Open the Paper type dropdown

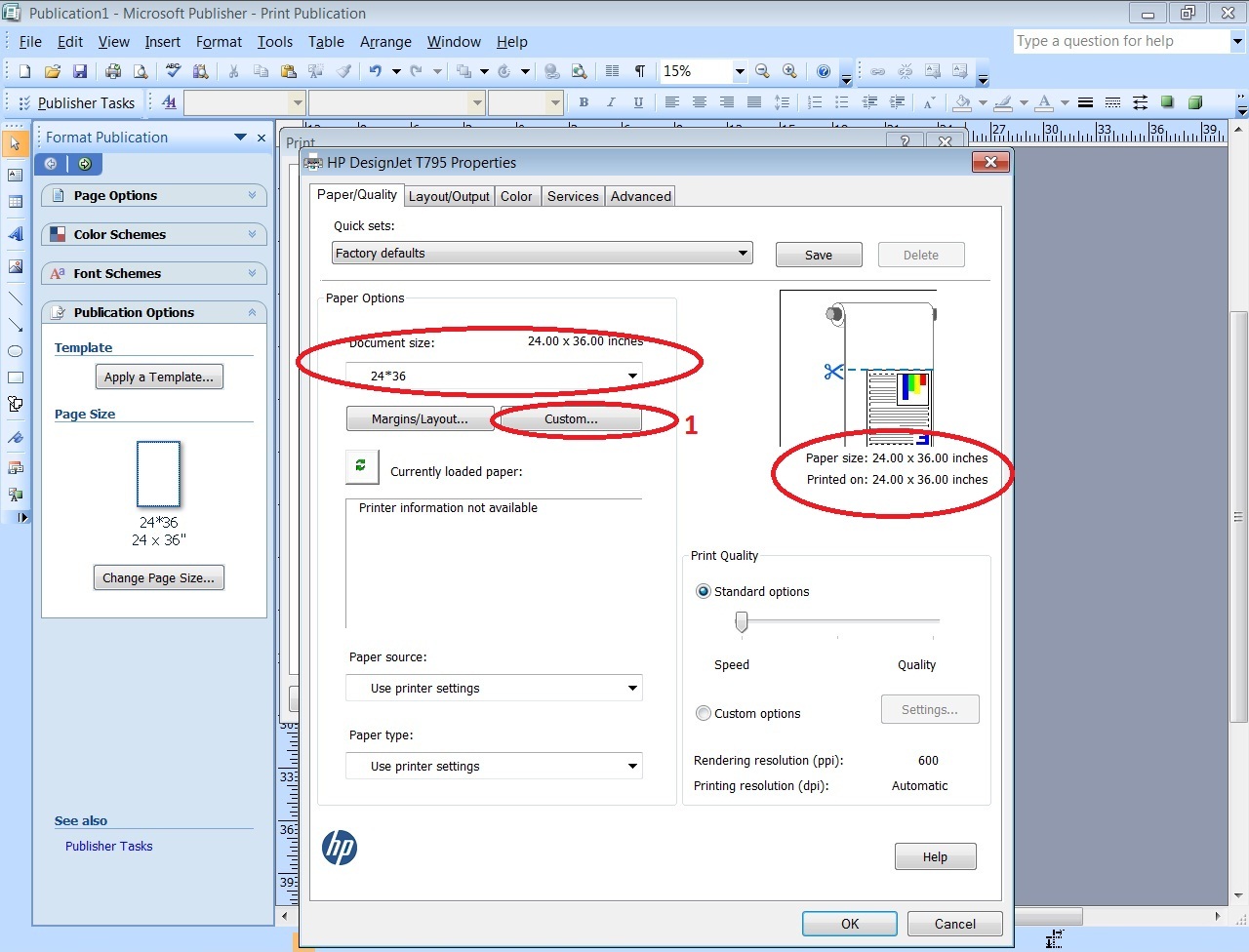(494, 766)
